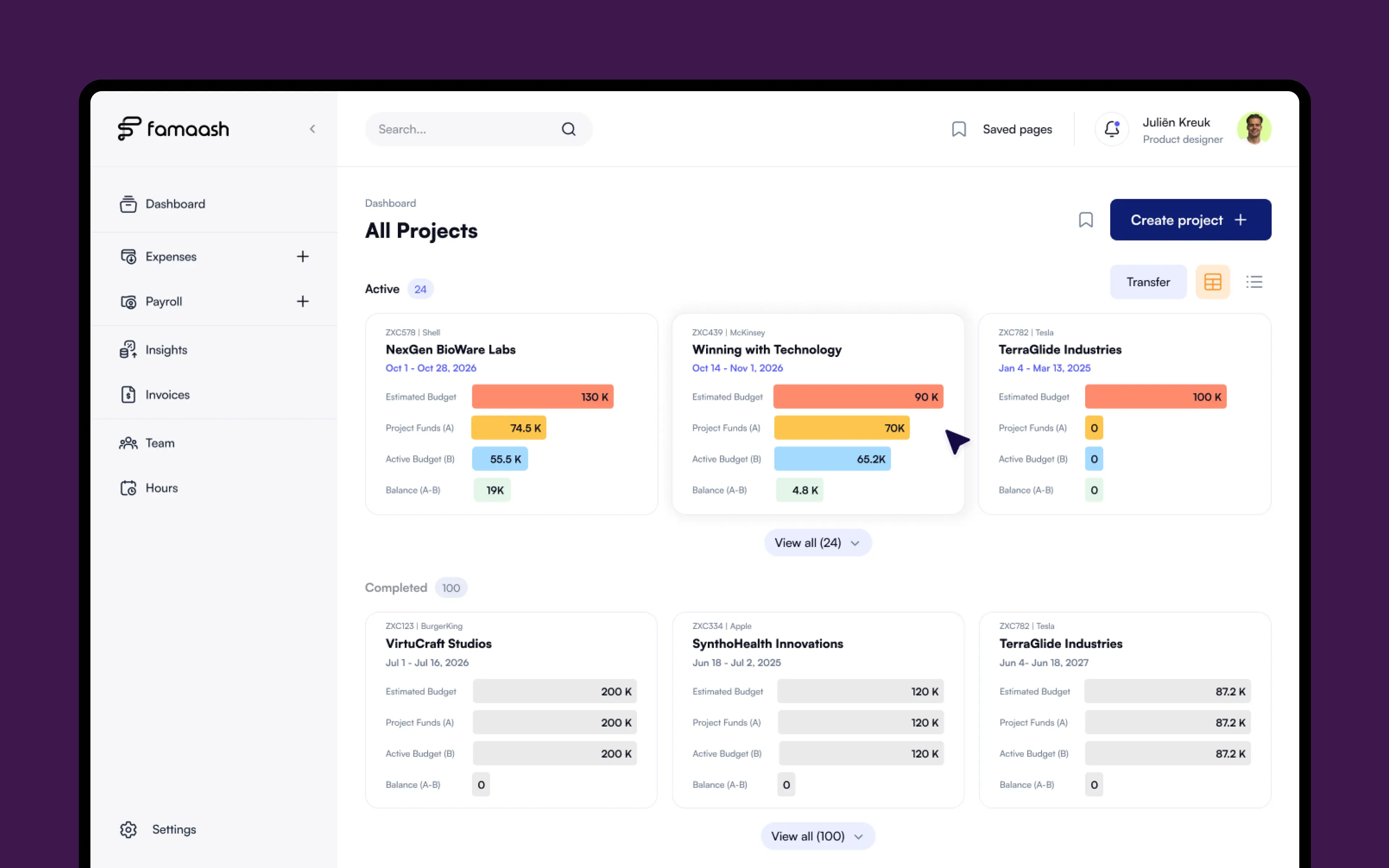Expand View all (24) active projects

click(817, 542)
